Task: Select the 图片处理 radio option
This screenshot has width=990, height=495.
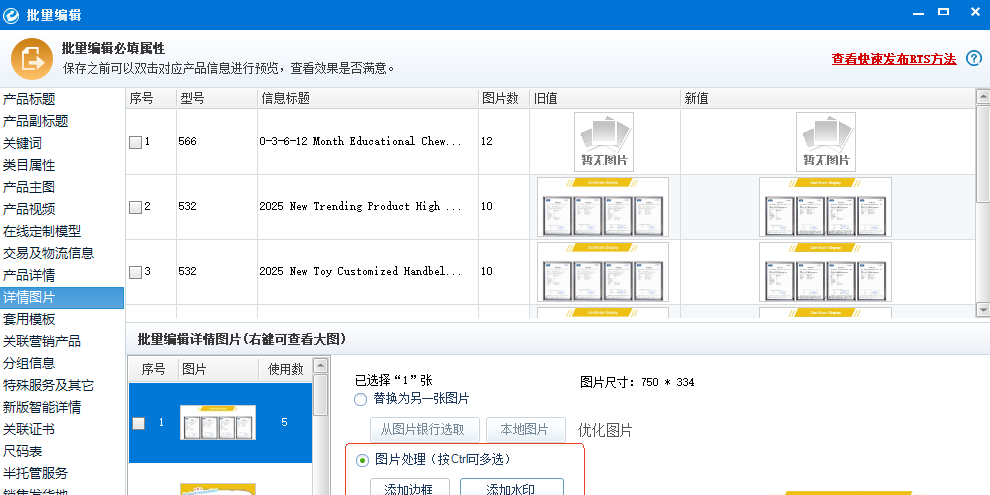Action: point(363,460)
